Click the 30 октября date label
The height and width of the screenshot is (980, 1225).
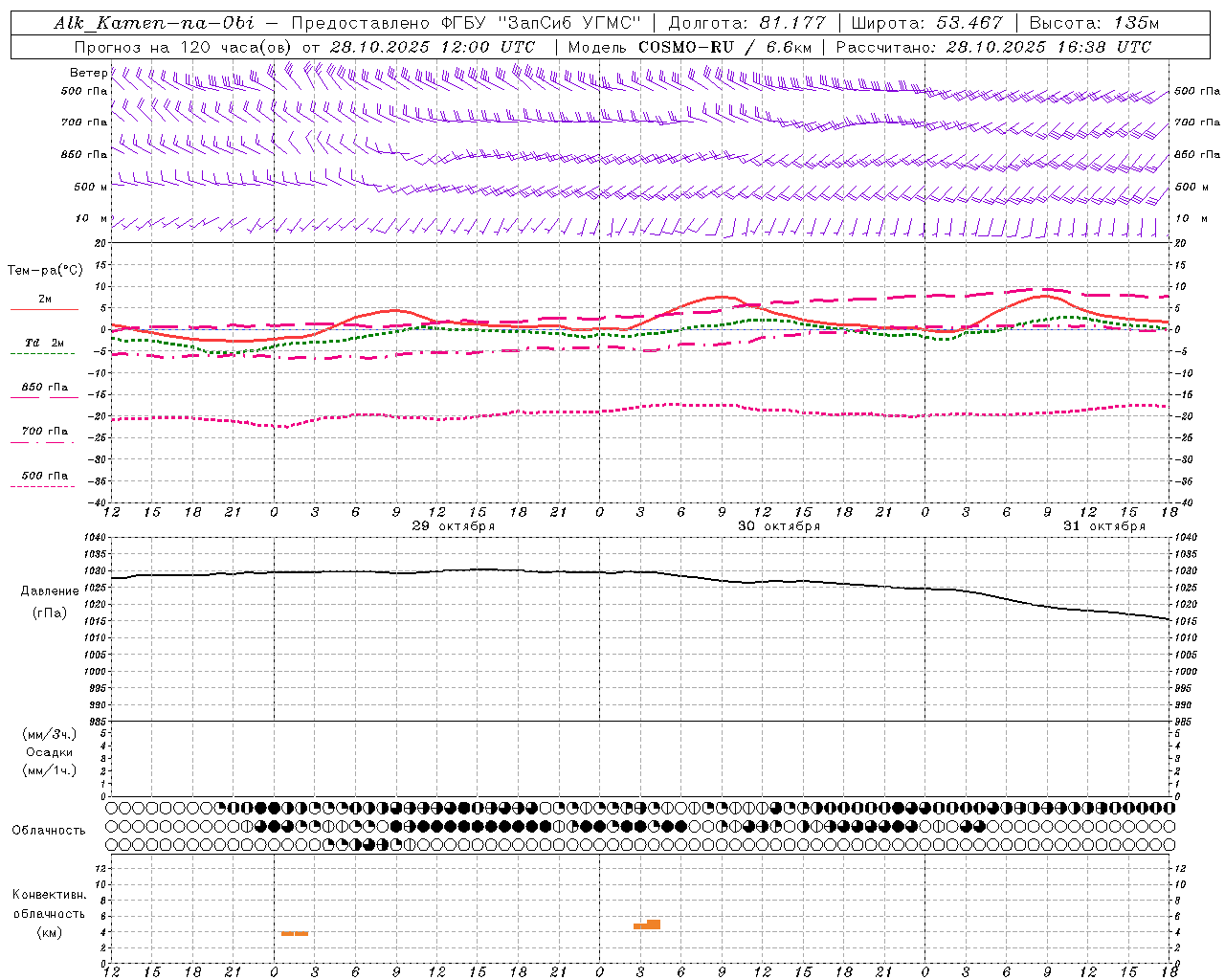[x=779, y=526]
